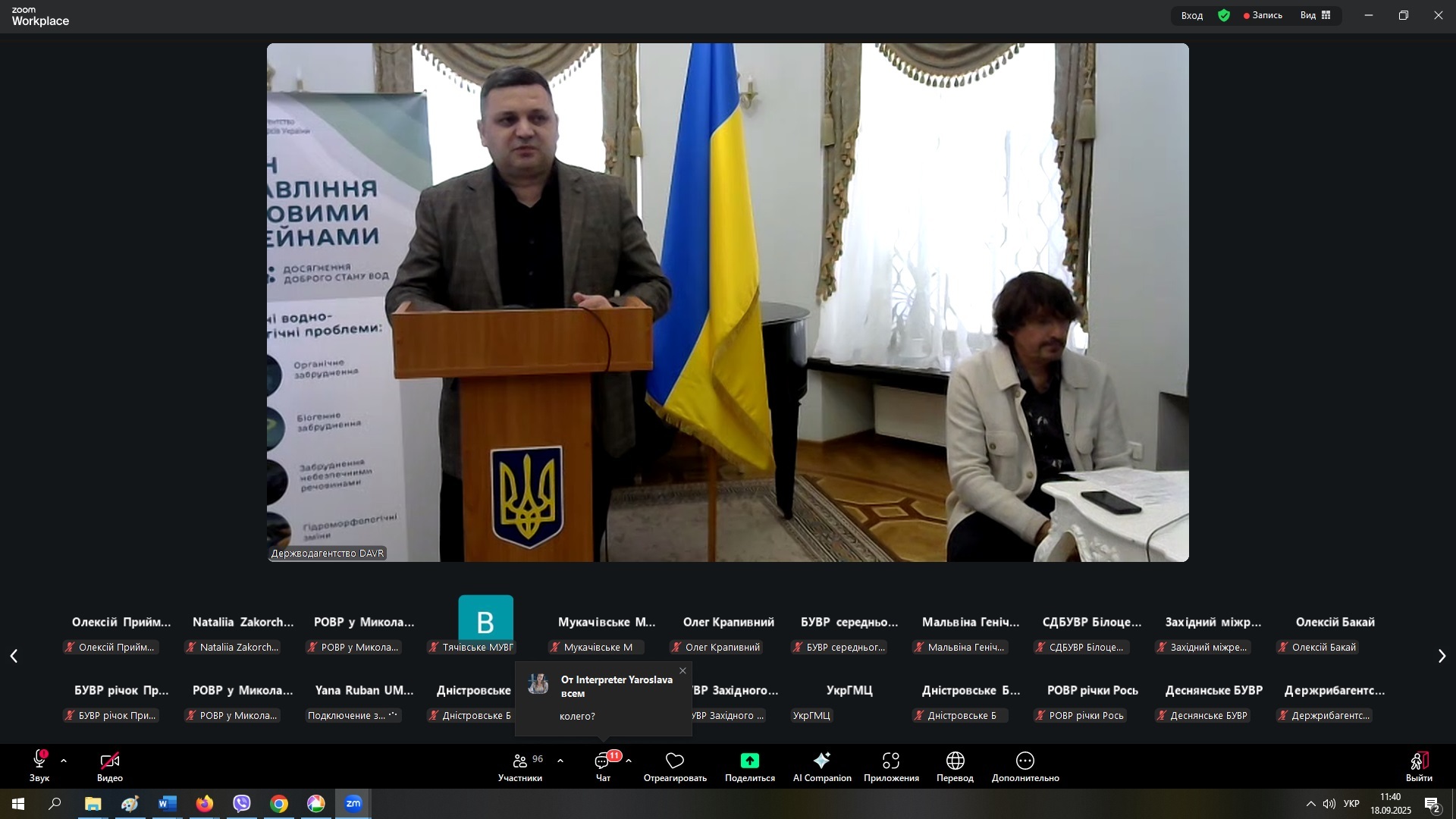The height and width of the screenshot is (819, 1456).
Task: Open Viber from Windows taskbar
Action: (242, 804)
